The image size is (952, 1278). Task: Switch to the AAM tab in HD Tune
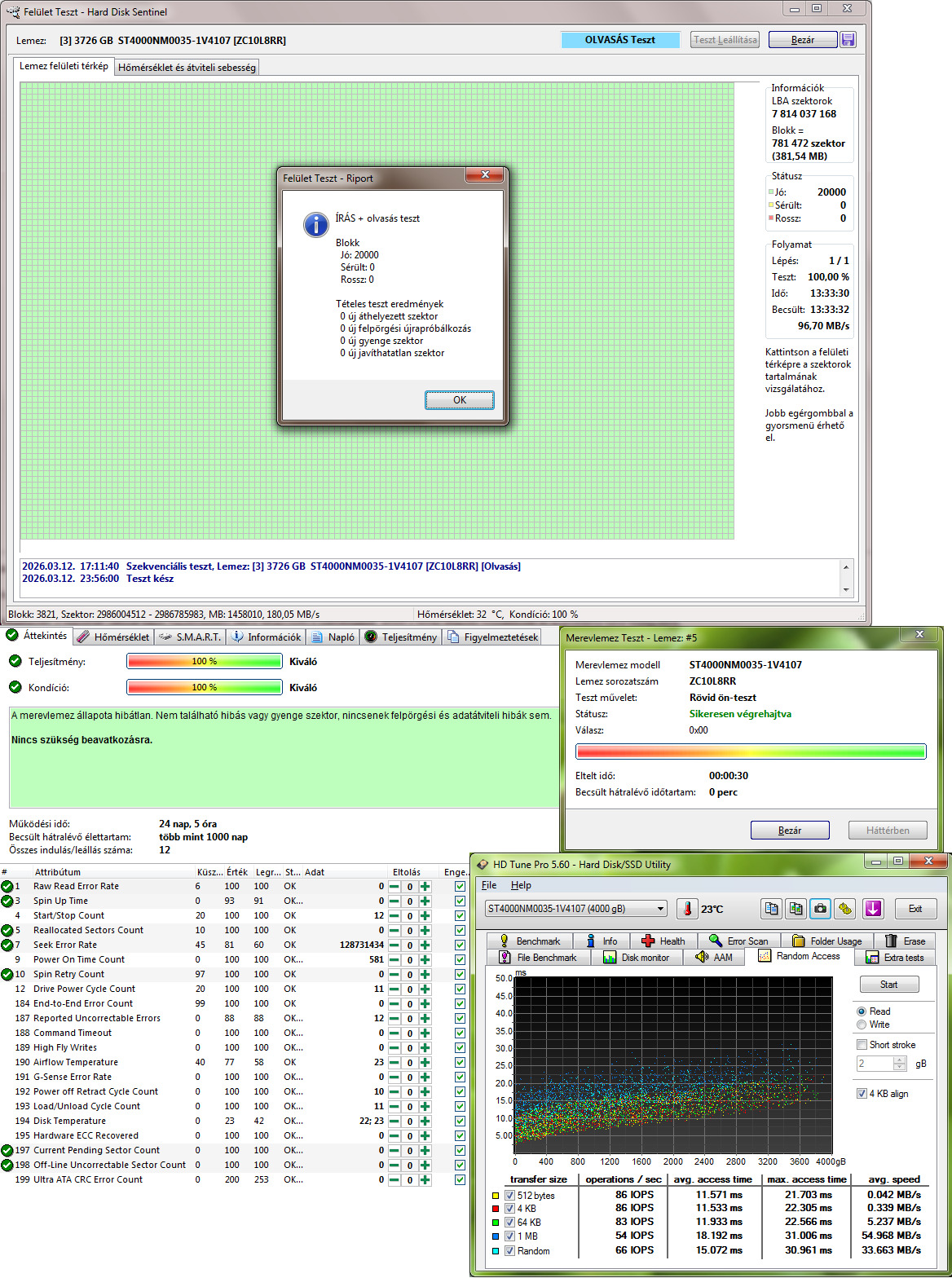[x=713, y=957]
